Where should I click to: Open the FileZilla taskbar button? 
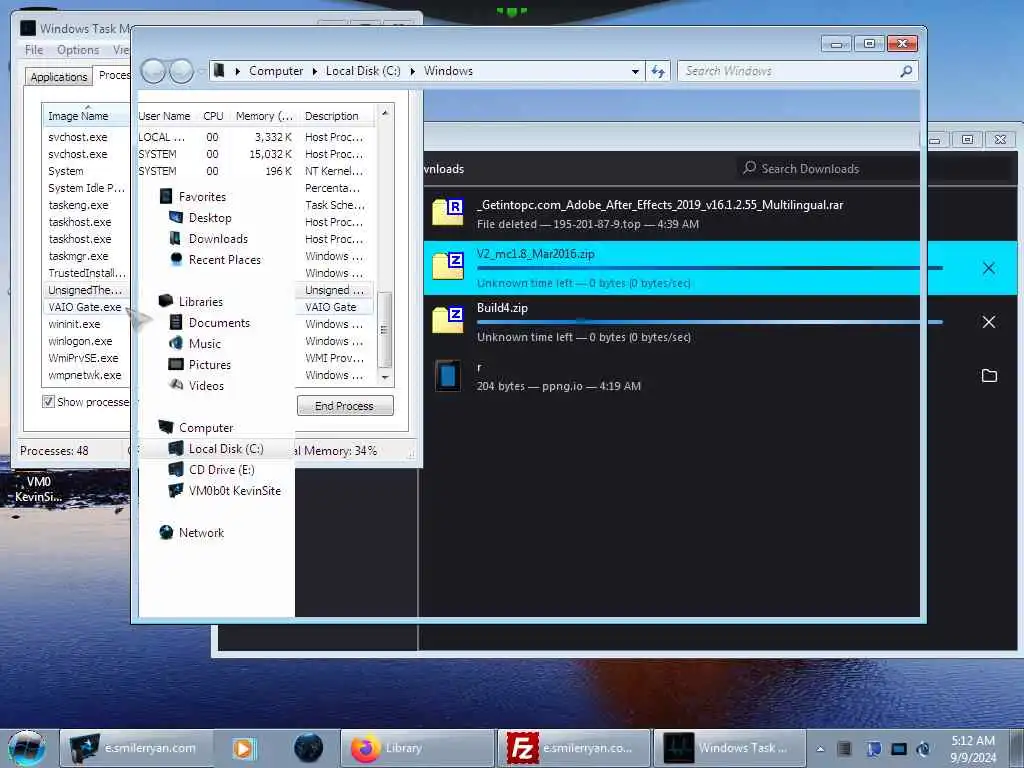tap(573, 748)
